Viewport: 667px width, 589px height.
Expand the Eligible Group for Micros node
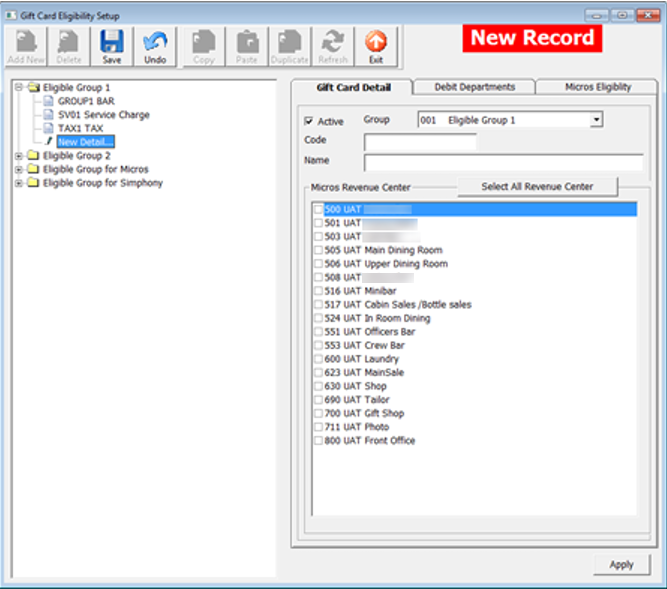tap(18, 170)
